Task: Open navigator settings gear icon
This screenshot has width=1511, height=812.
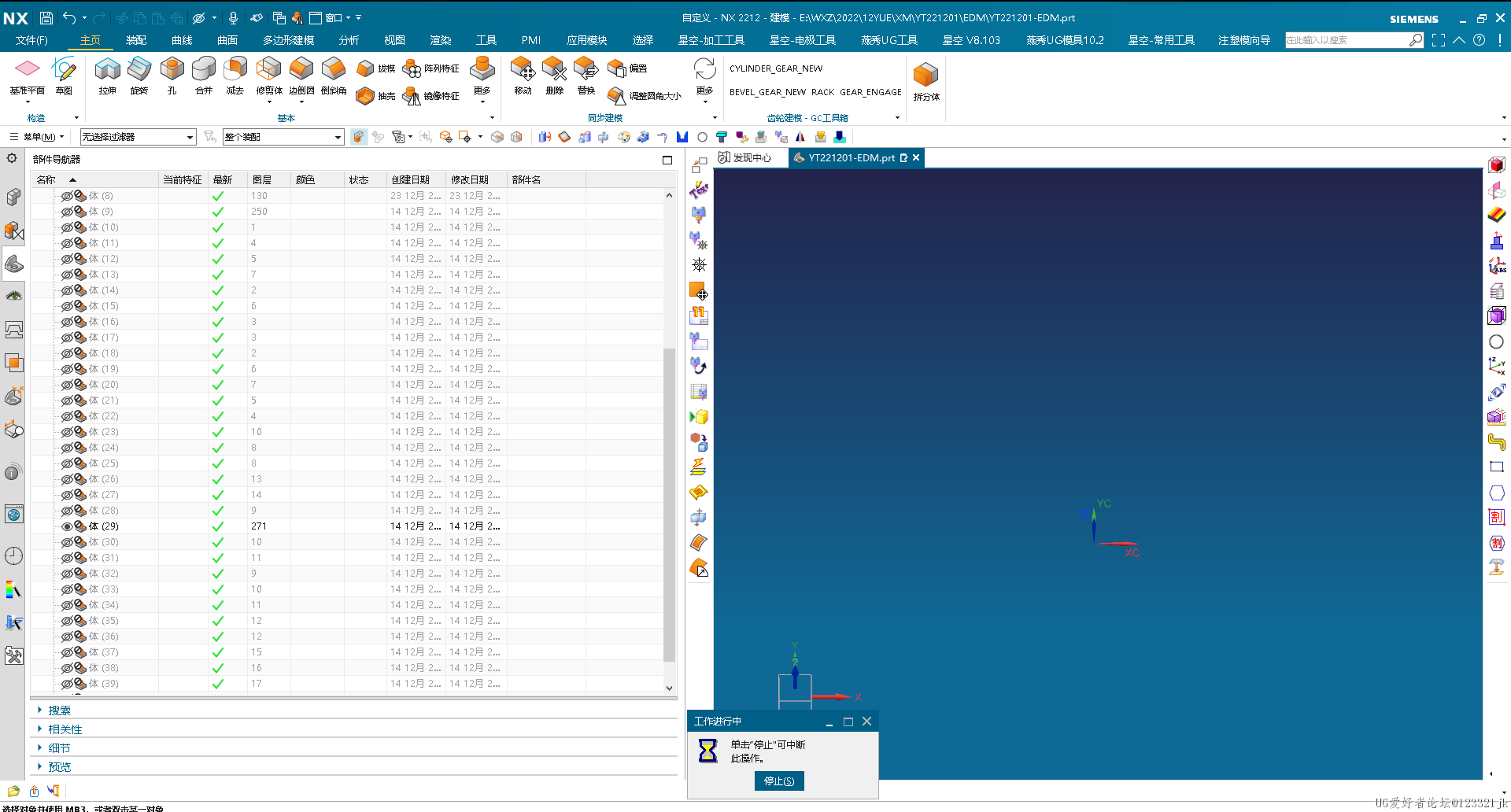Action: pos(12,158)
